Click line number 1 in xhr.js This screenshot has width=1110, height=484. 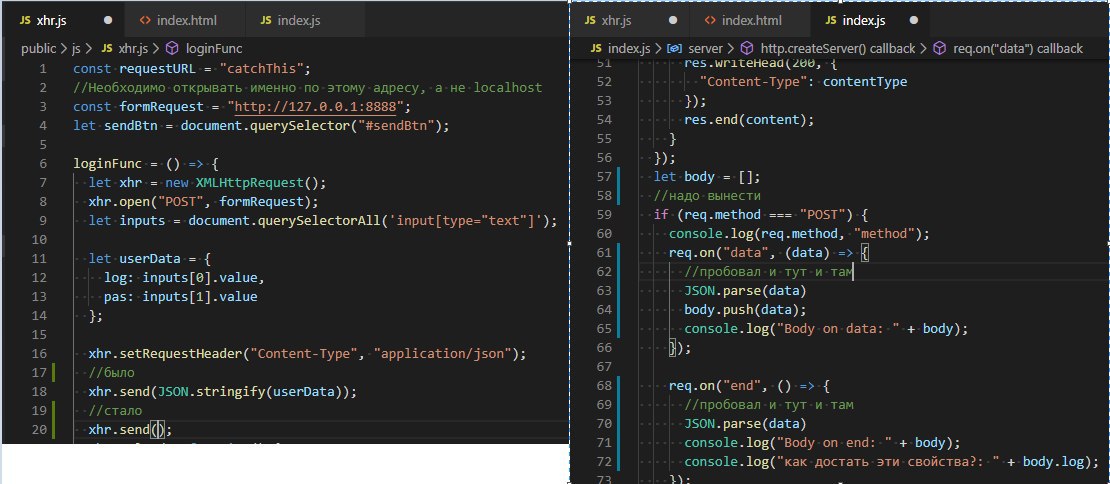pyautogui.click(x=42, y=69)
